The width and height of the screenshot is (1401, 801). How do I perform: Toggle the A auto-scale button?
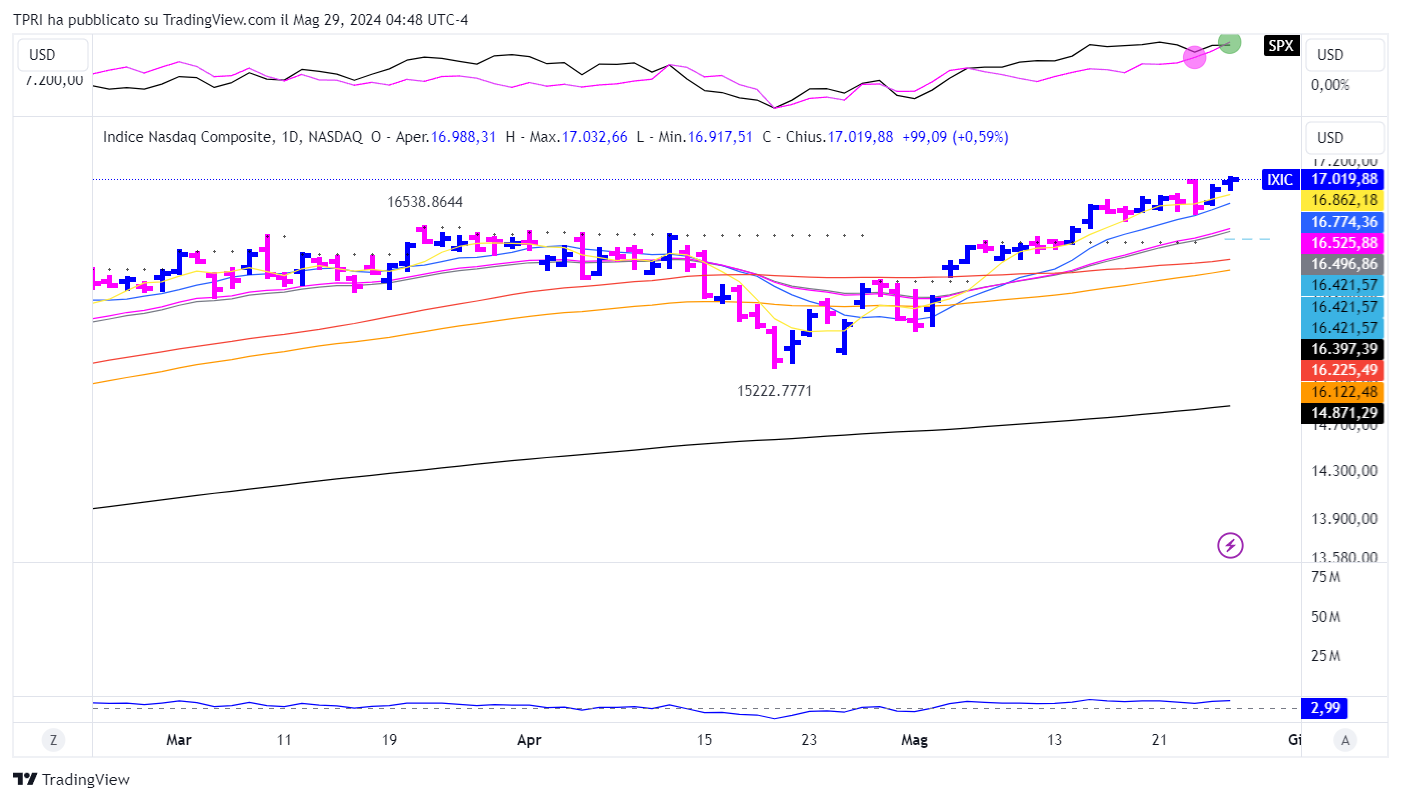[1347, 740]
